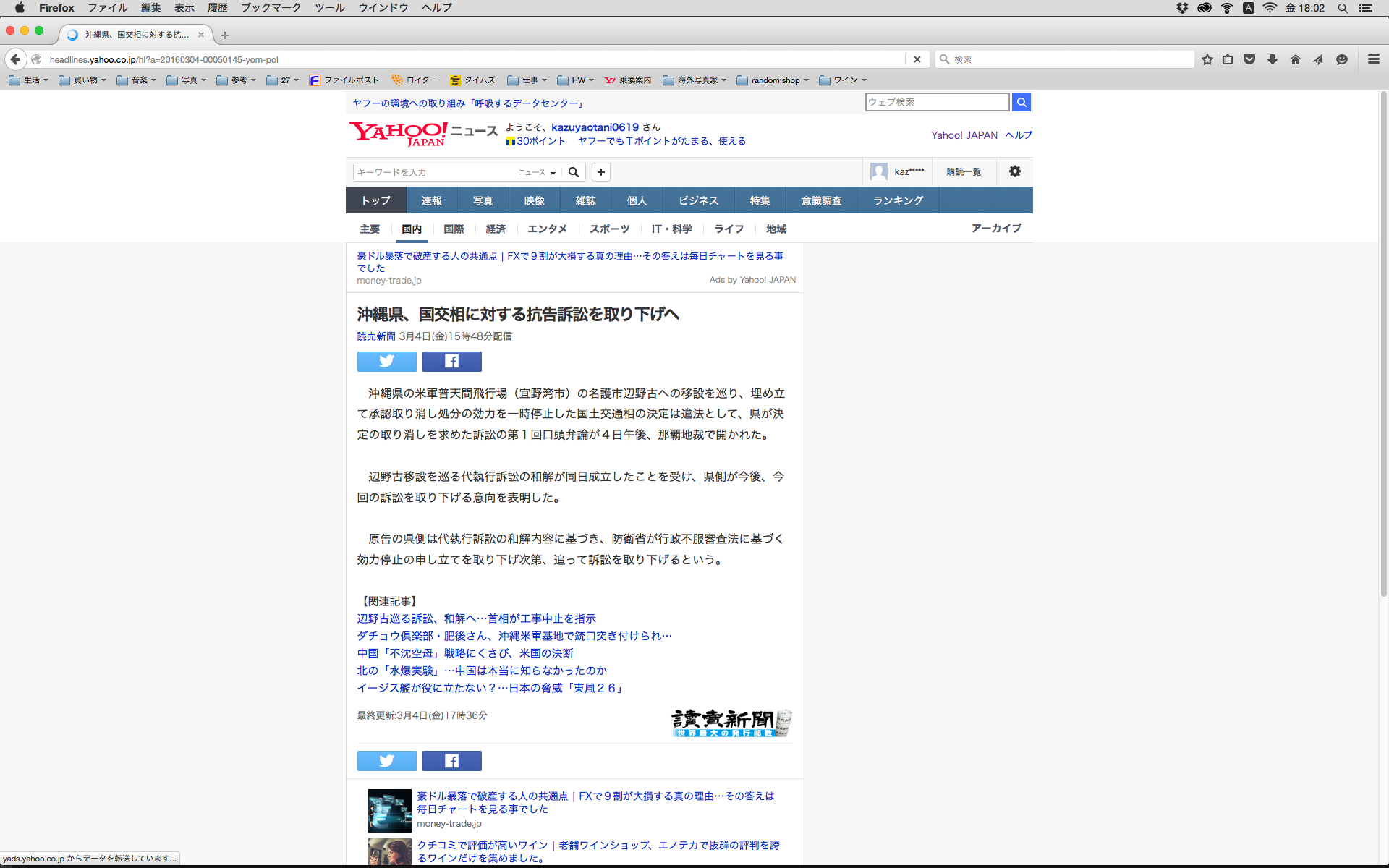
Task: Open Yahoo News settings gear icon
Action: (1014, 171)
